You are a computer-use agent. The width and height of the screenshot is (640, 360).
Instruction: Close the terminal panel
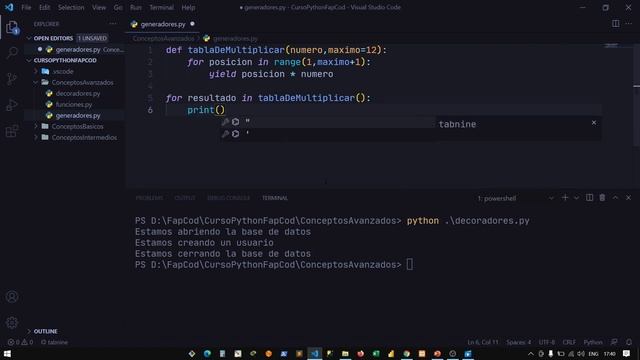pyautogui.click(x=628, y=198)
